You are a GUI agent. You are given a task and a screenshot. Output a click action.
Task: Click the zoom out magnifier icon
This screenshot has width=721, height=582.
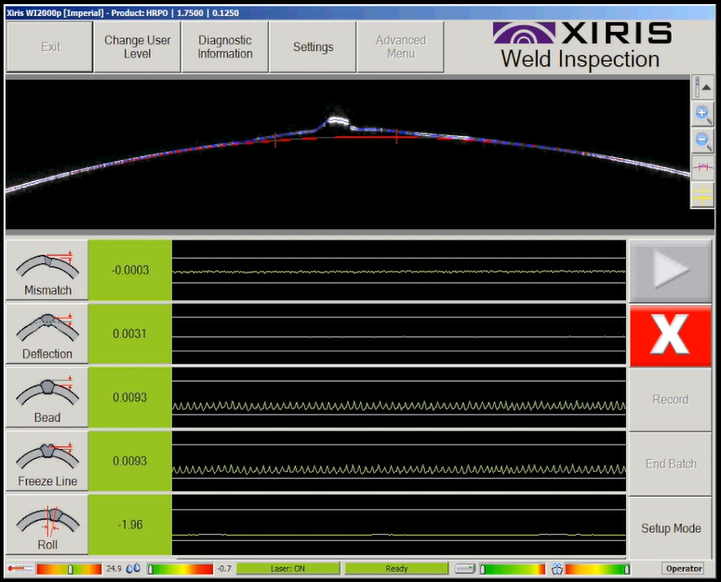pos(703,141)
